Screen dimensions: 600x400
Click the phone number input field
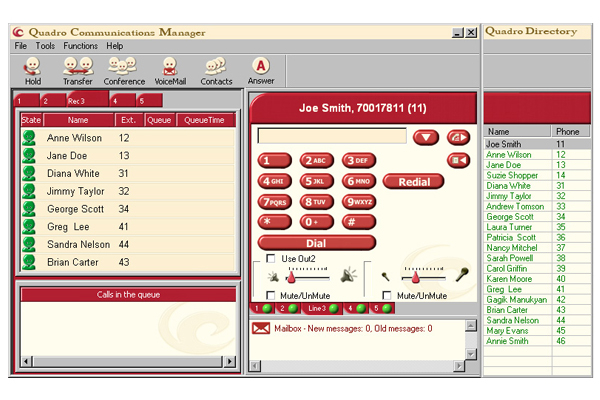pyautogui.click(x=332, y=136)
